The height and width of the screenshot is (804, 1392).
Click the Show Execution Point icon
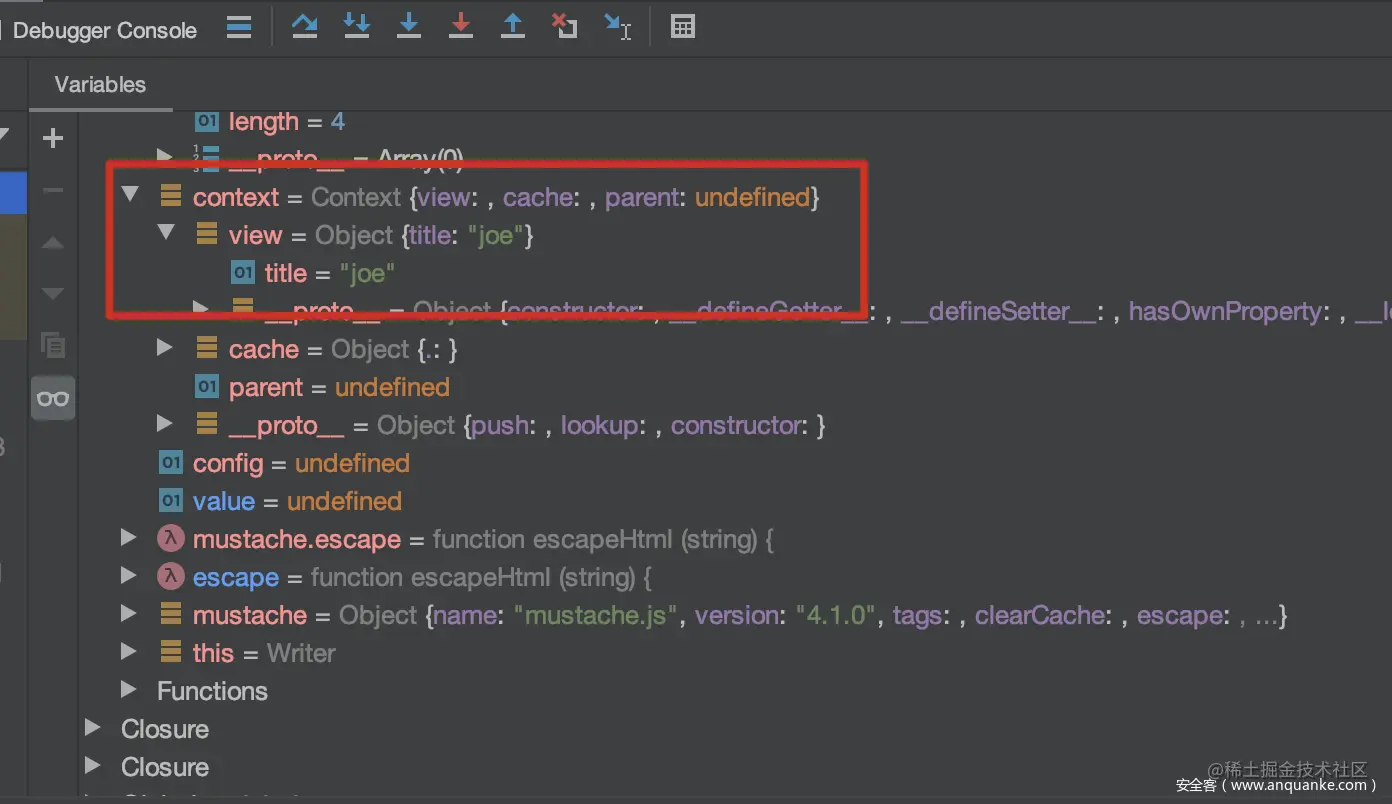pyautogui.click(x=239, y=26)
